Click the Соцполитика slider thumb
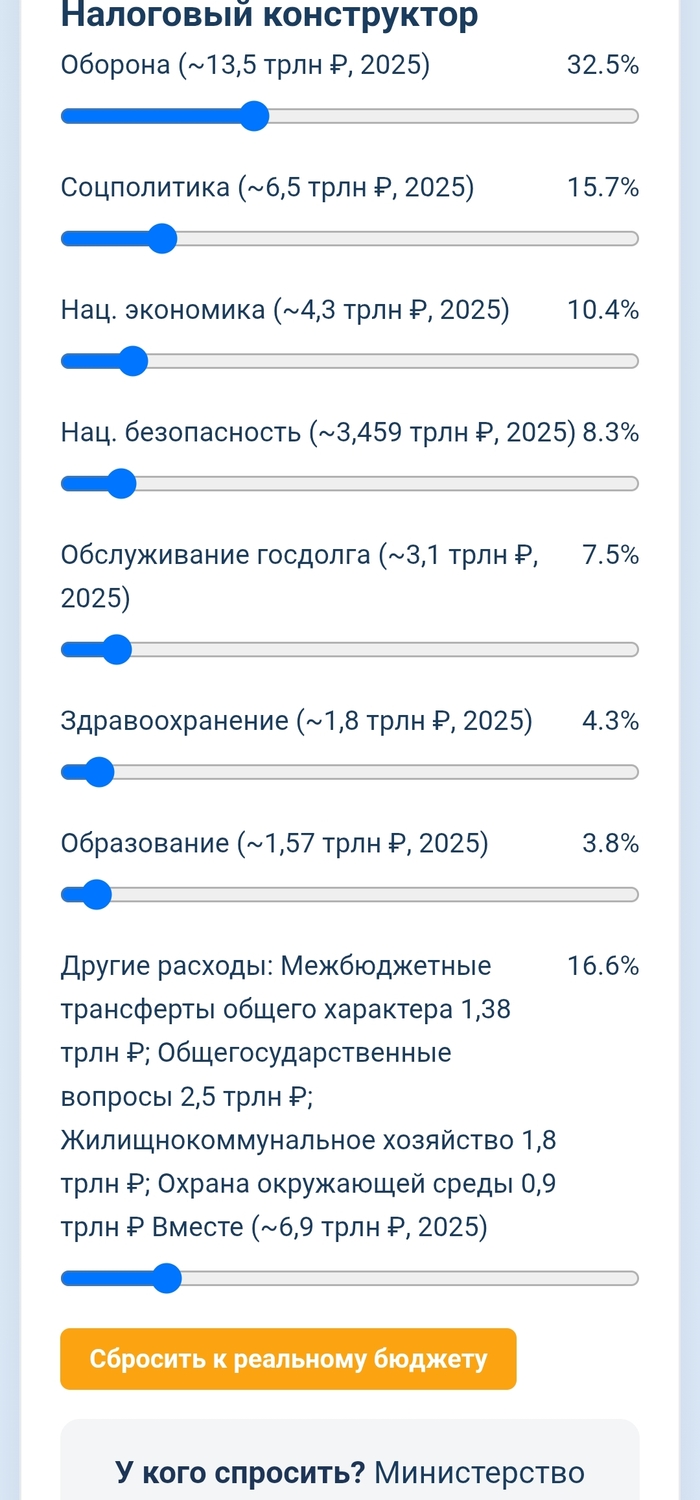 pos(162,239)
